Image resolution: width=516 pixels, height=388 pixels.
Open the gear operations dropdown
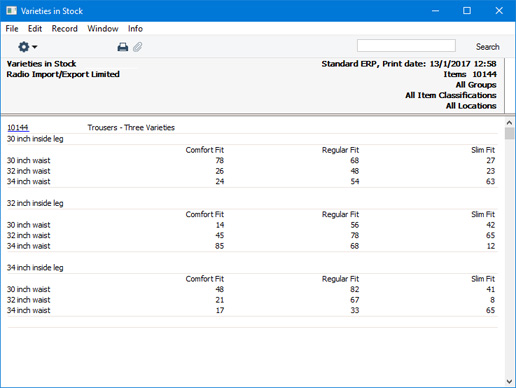[x=27, y=47]
